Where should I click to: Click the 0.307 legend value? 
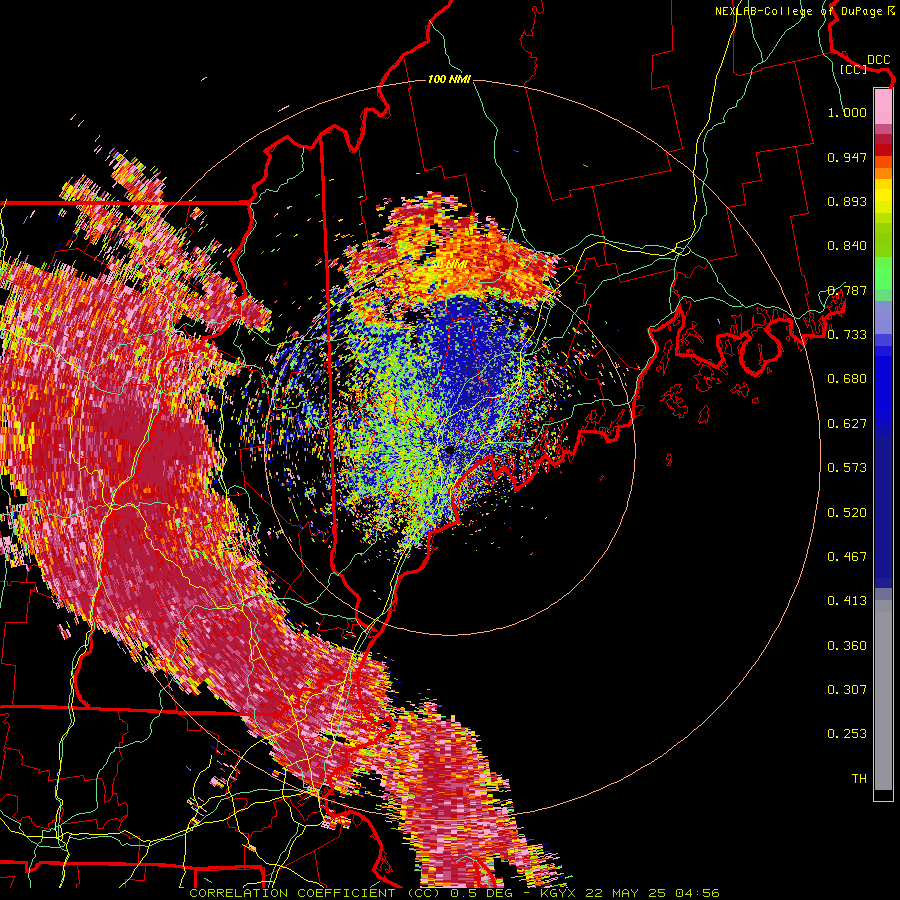click(847, 690)
